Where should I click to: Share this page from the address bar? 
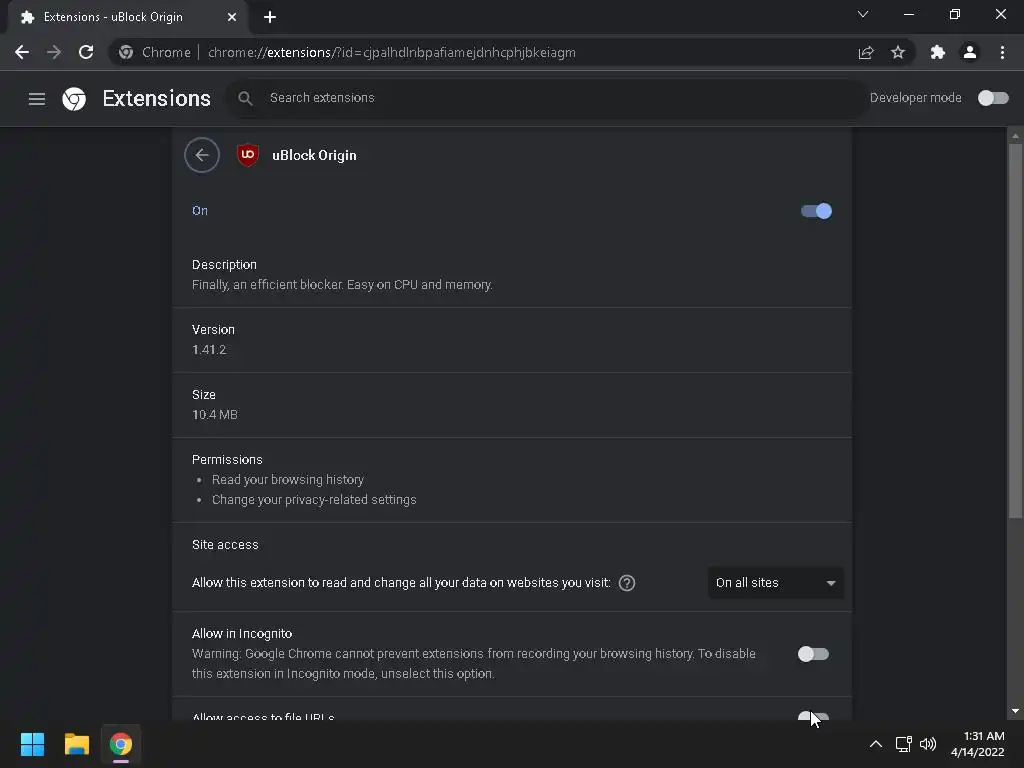point(866,52)
